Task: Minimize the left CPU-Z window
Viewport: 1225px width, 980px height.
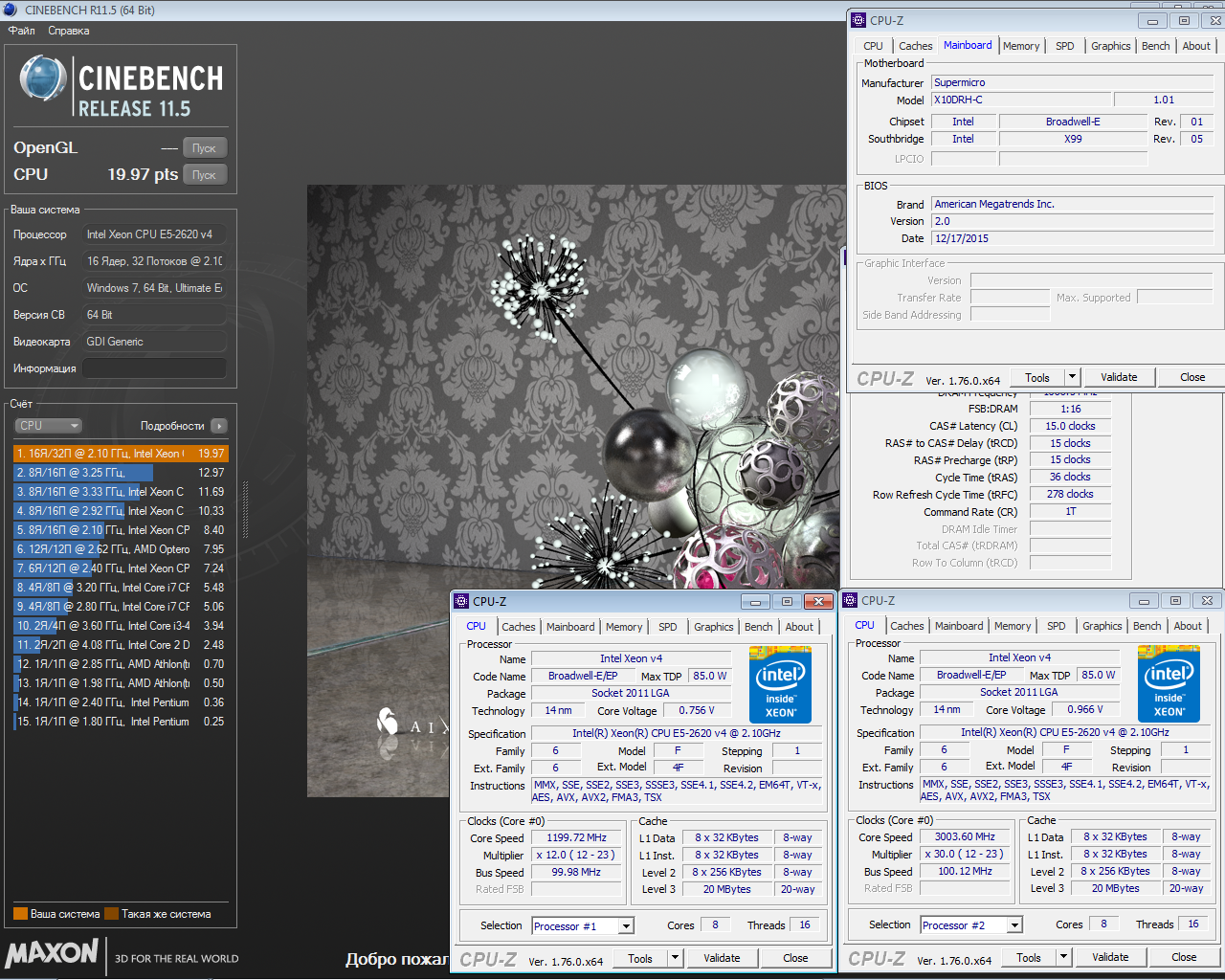Action: [x=755, y=601]
